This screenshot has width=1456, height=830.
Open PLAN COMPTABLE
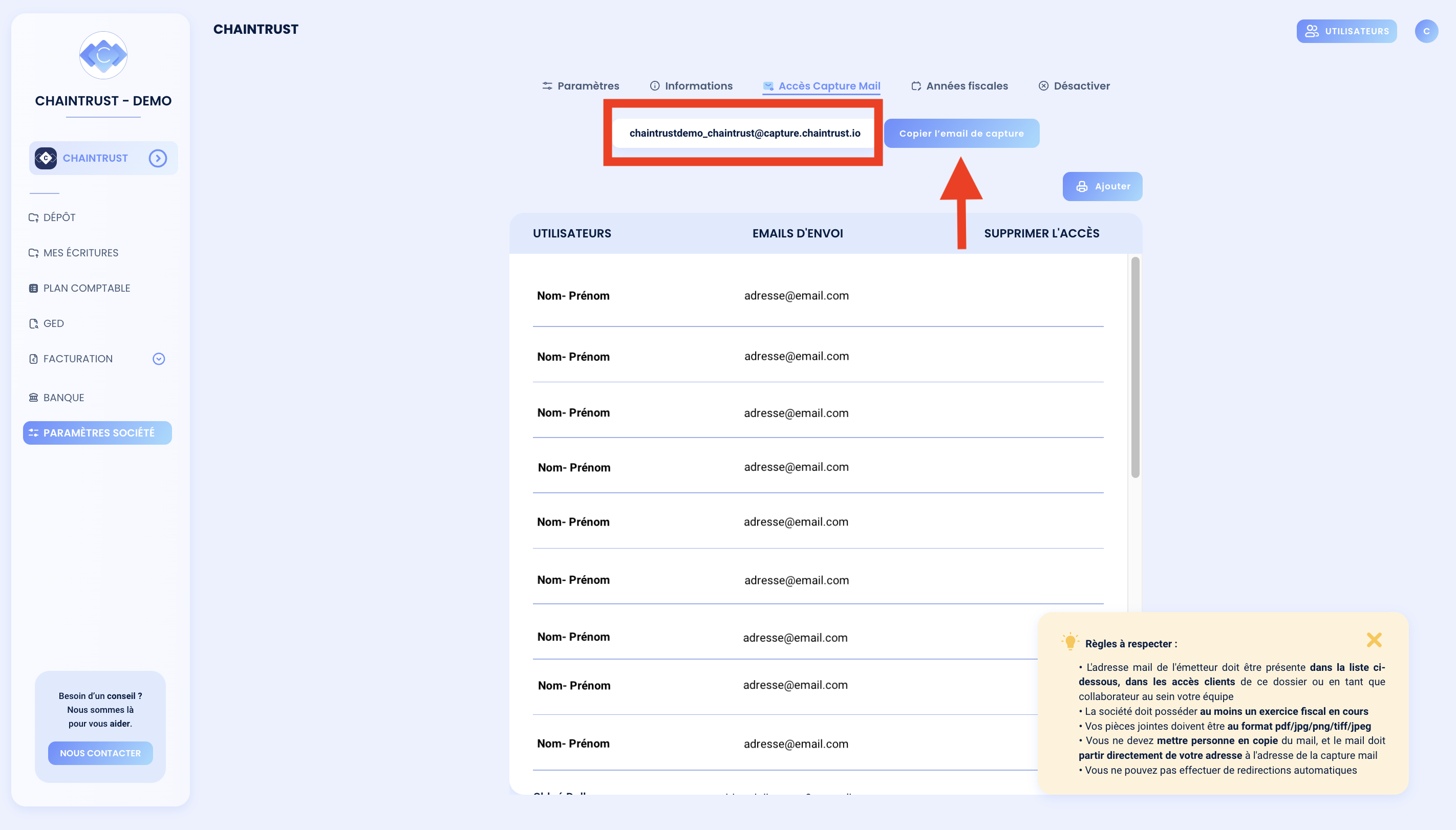click(79, 288)
